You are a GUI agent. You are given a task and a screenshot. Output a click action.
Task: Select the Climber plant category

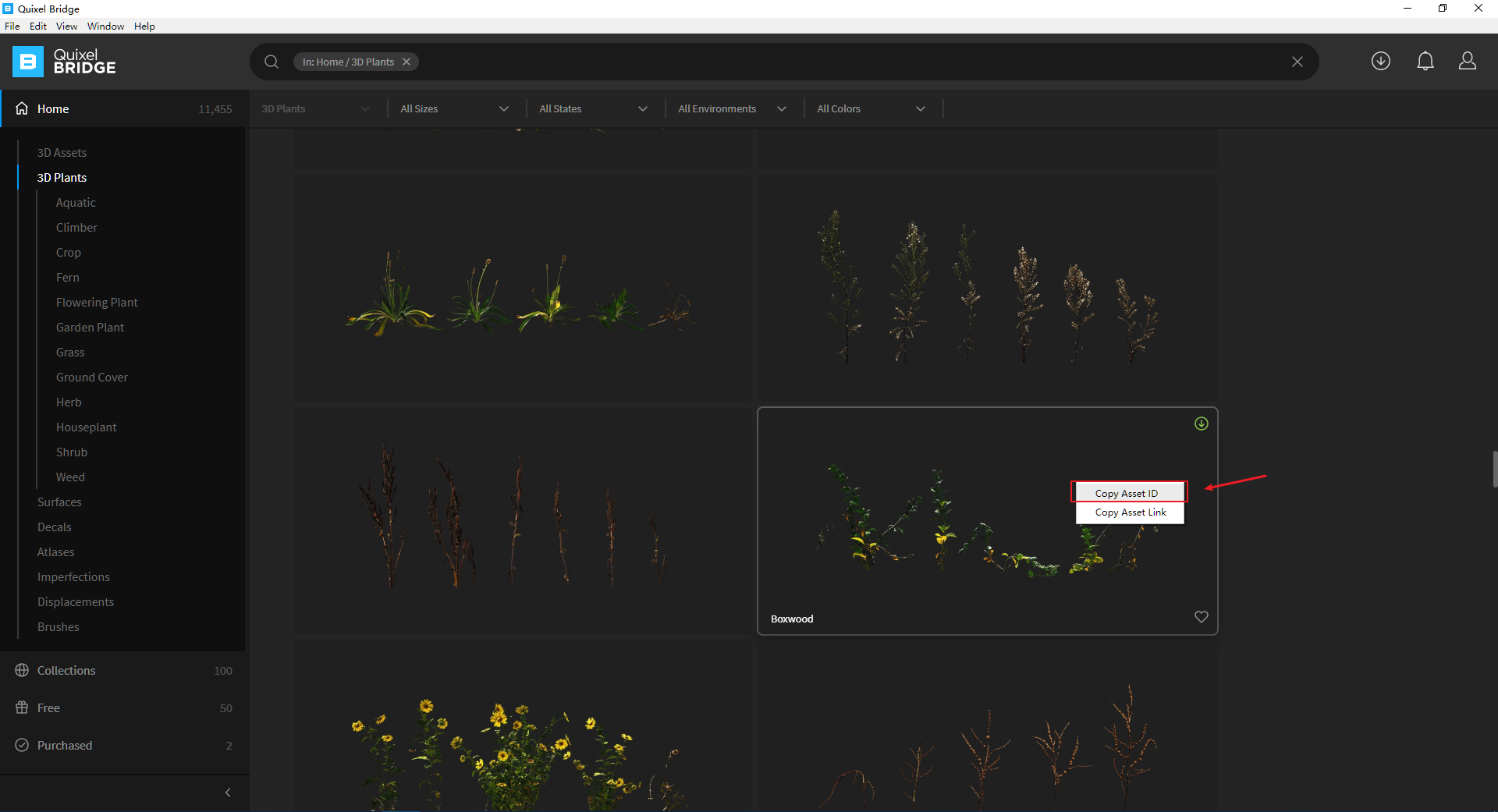pos(76,227)
